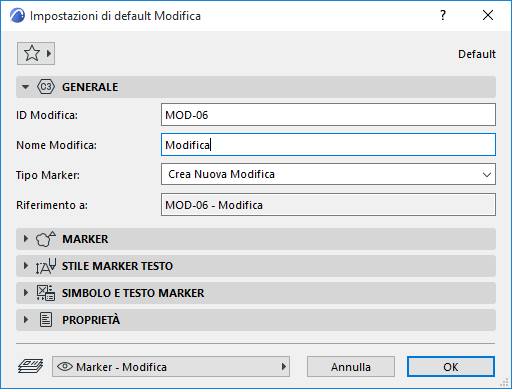512x389 pixels.
Task: Expand the STILE MARKER TESTO panel
Action: [26, 266]
